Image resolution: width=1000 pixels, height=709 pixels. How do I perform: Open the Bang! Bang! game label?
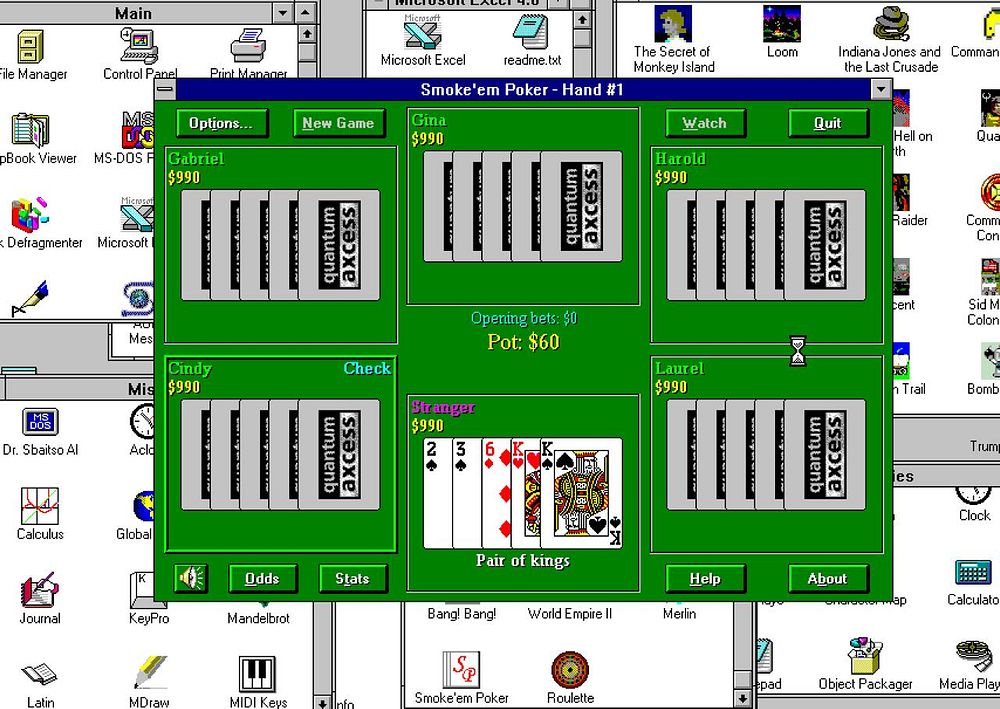(462, 614)
